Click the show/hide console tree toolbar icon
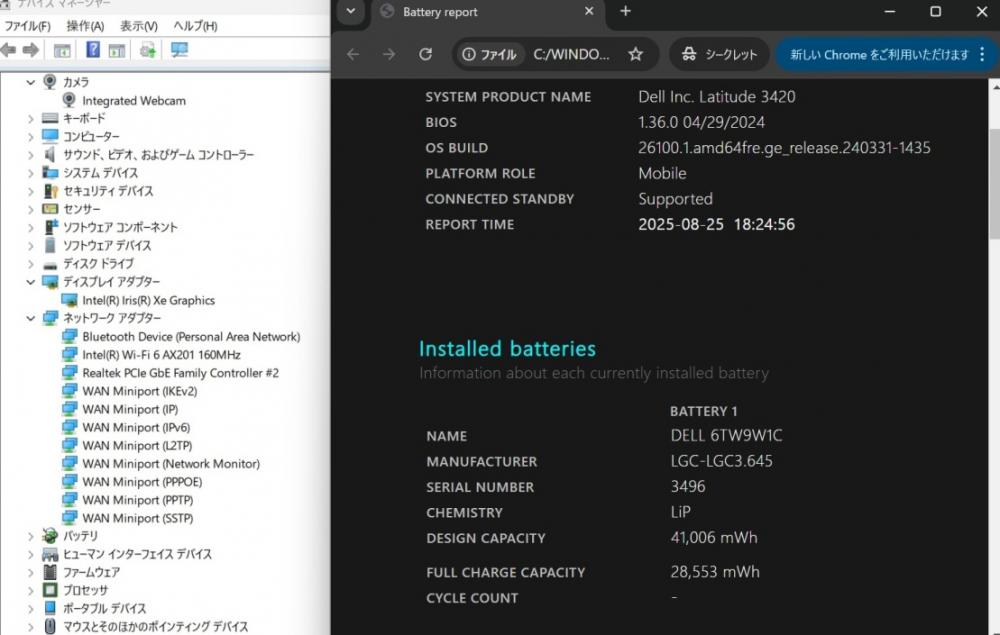This screenshot has height=635, width=1000. (62, 50)
